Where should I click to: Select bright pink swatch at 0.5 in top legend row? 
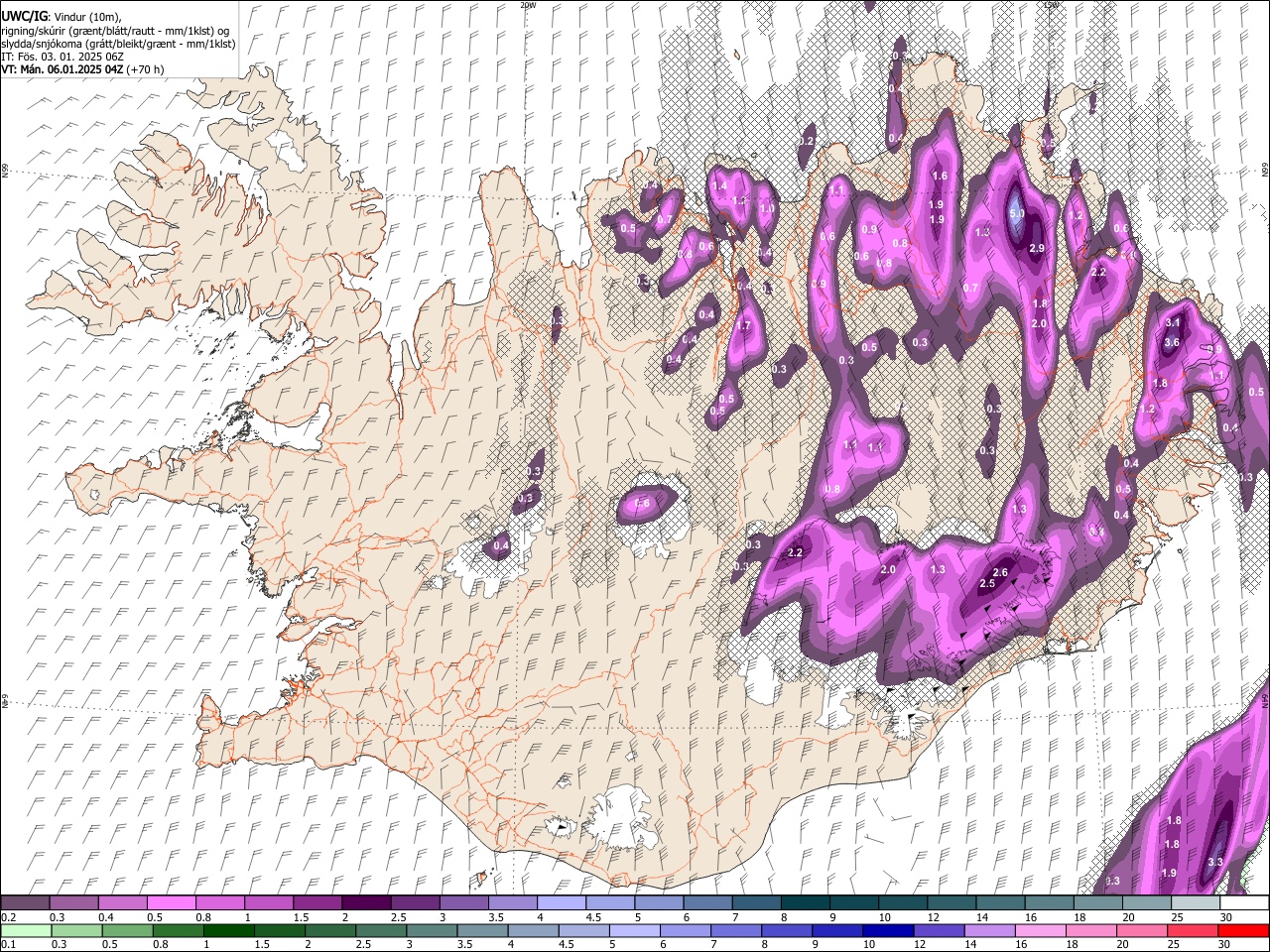(x=171, y=903)
